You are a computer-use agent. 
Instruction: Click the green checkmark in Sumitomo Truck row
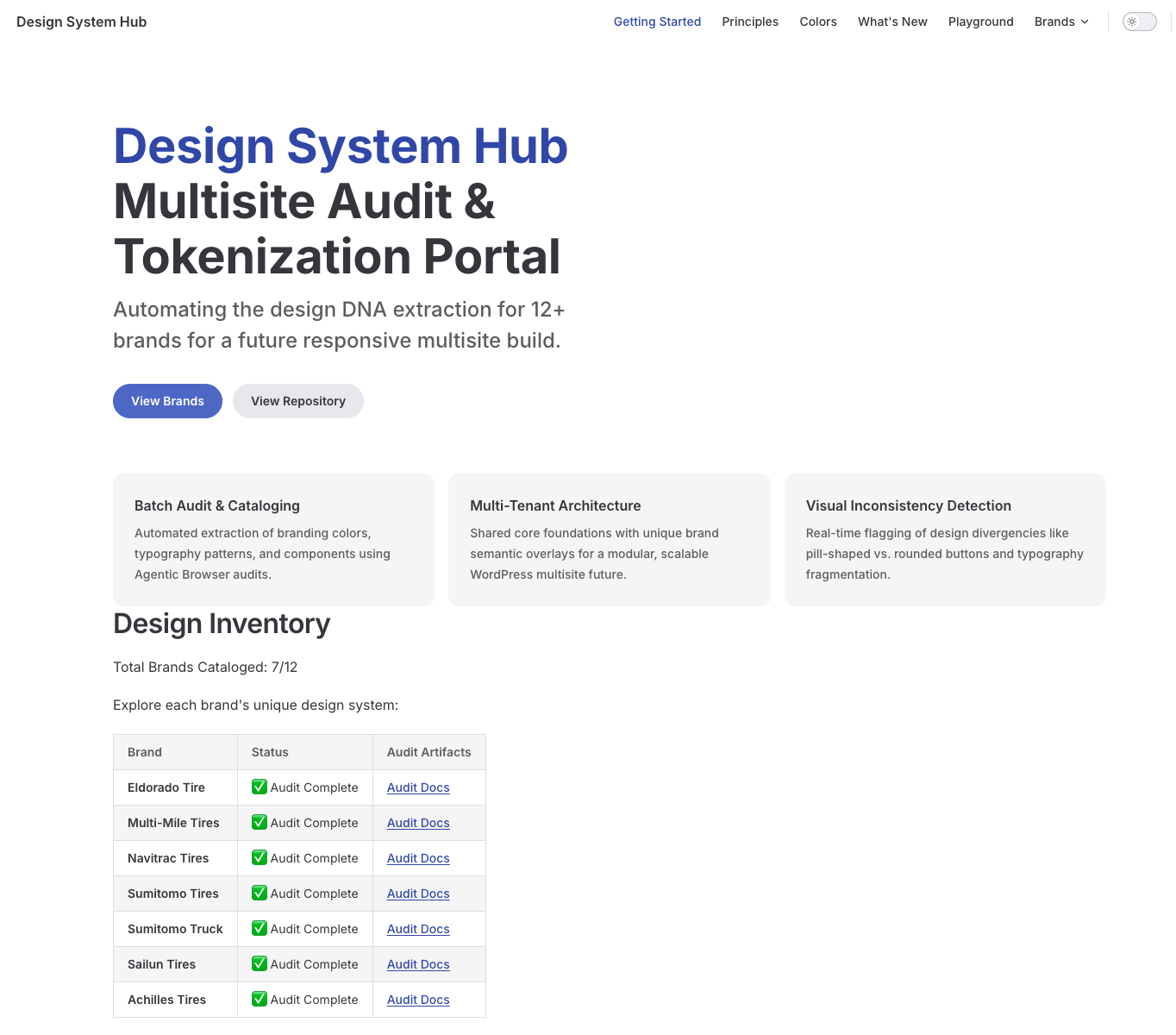click(x=260, y=928)
